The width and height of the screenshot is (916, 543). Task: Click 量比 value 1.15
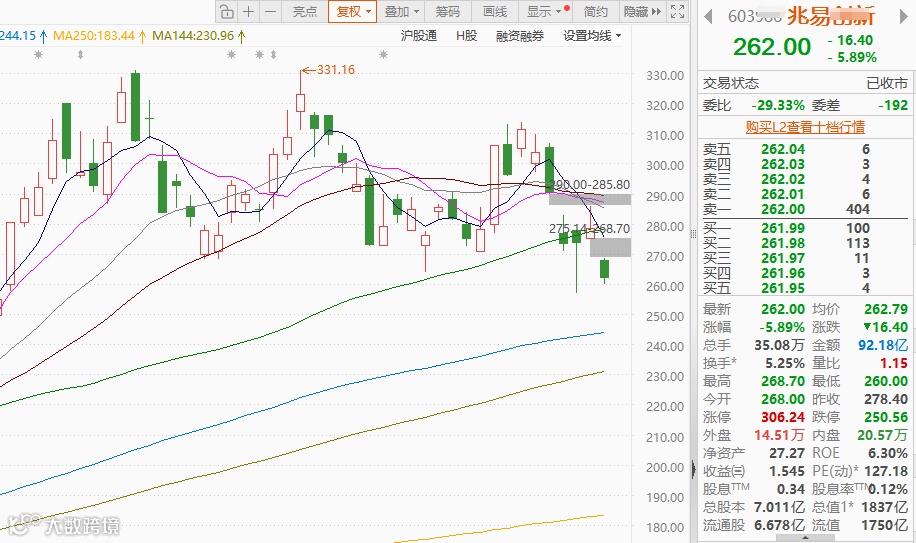click(894, 363)
